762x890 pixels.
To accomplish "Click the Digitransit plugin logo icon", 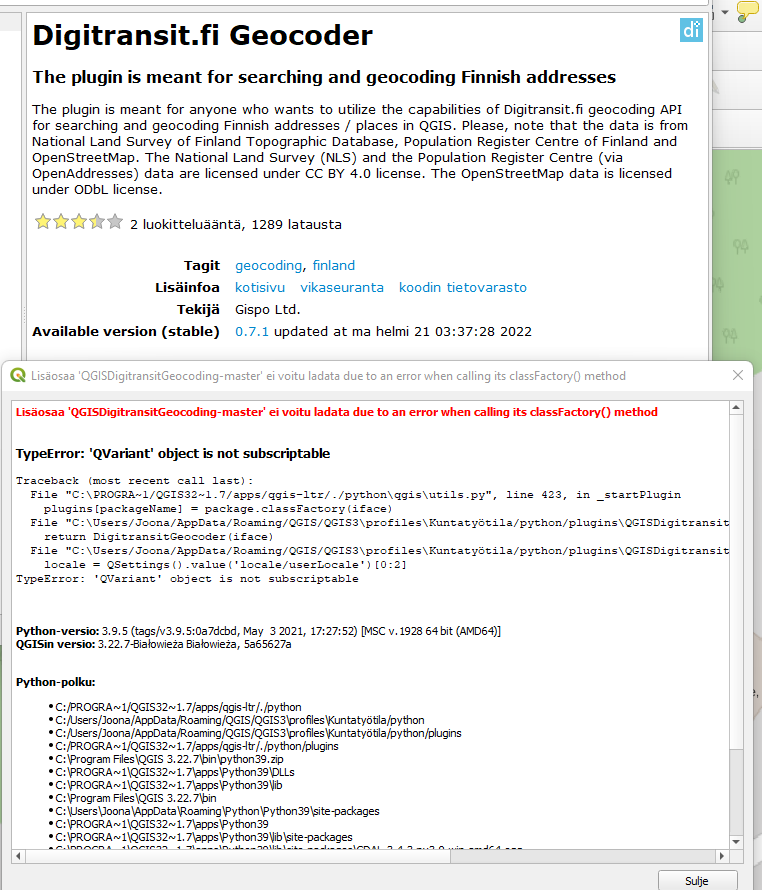I will click(691, 30).
